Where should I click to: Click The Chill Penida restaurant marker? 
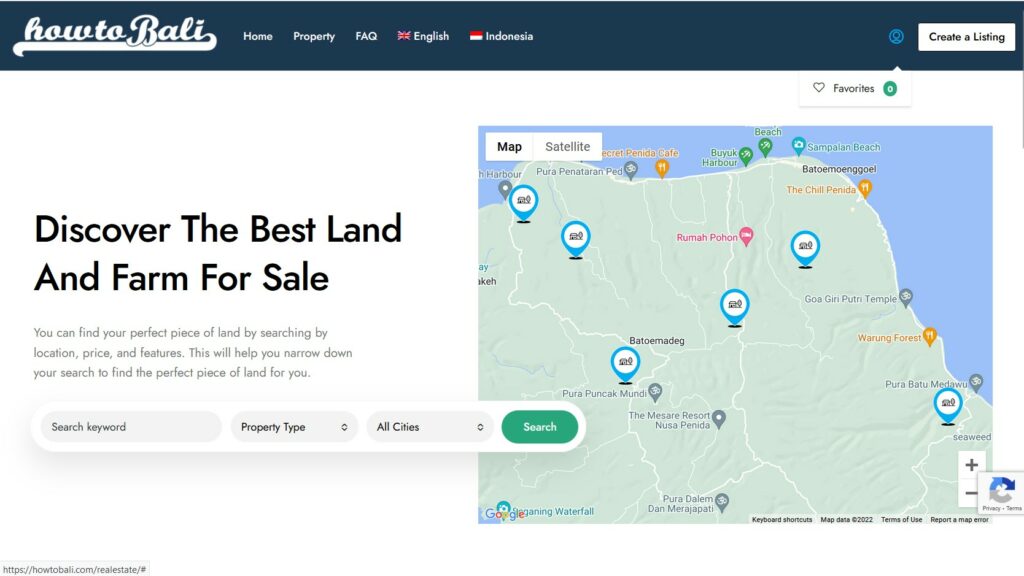(x=865, y=189)
